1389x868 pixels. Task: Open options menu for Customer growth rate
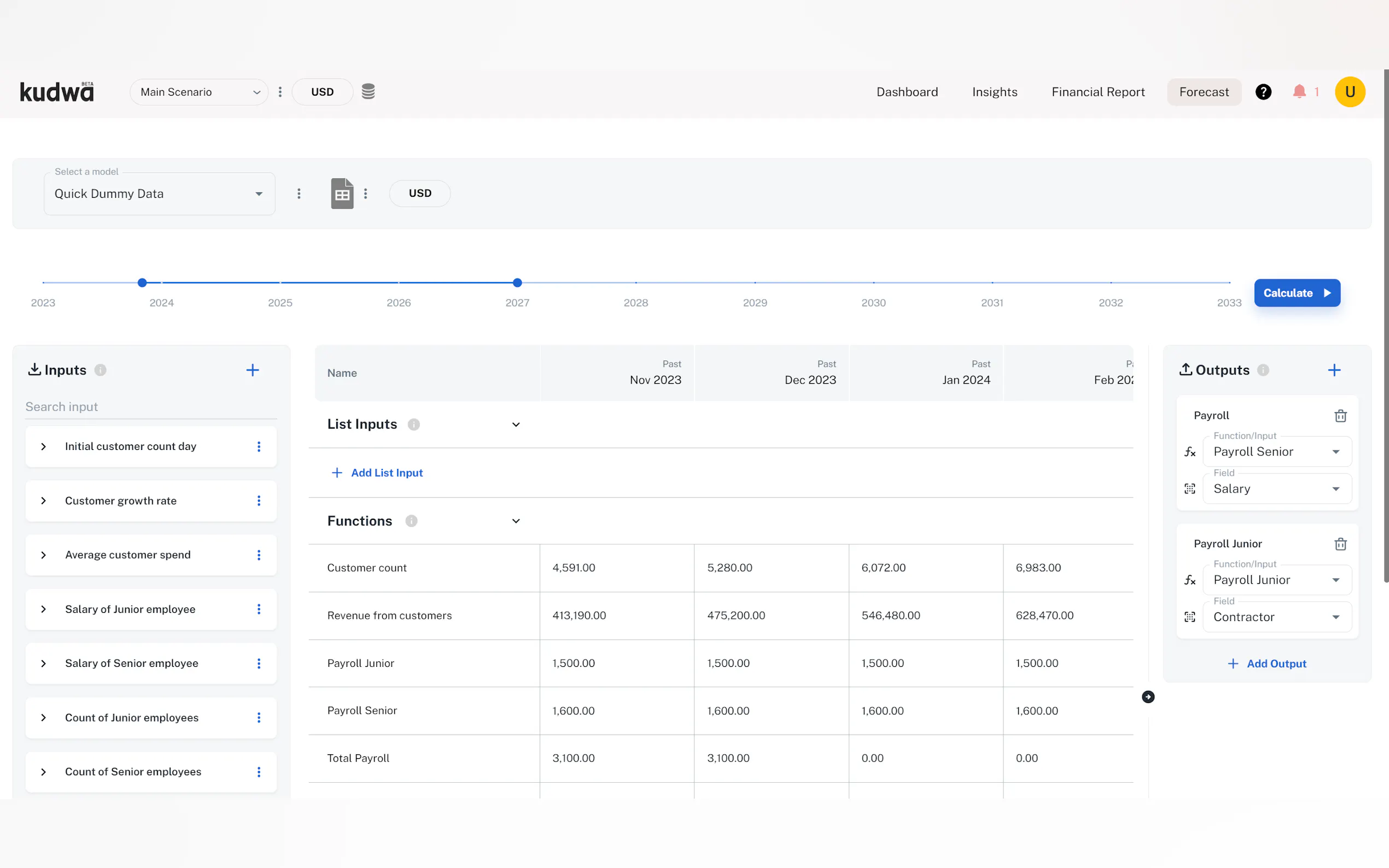259,501
